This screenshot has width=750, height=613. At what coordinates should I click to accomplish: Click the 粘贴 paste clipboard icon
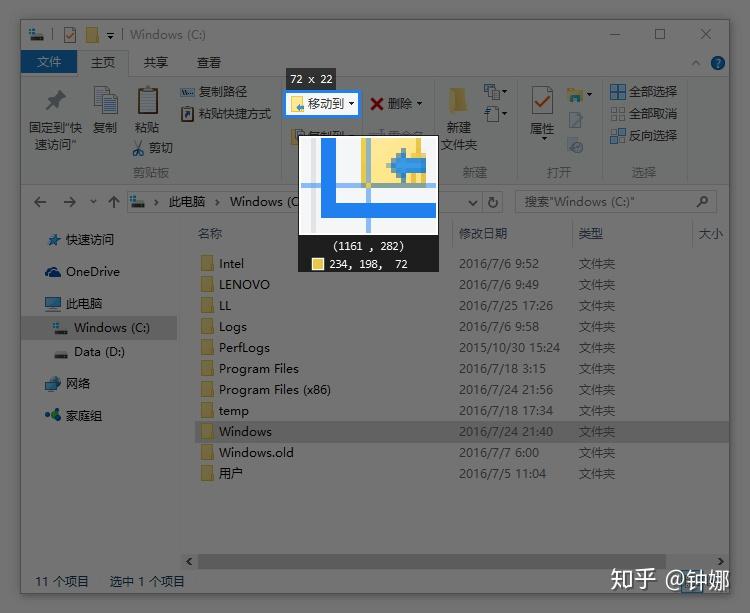pyautogui.click(x=147, y=100)
